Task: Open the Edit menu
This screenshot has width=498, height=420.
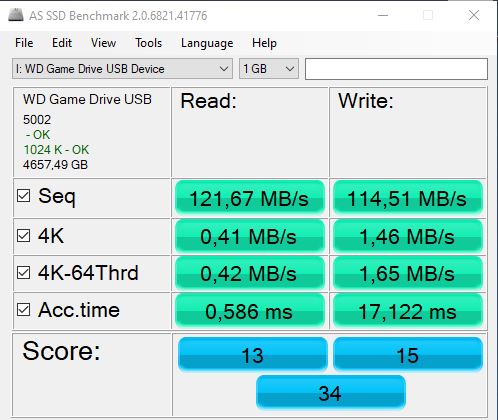Action: pos(62,43)
